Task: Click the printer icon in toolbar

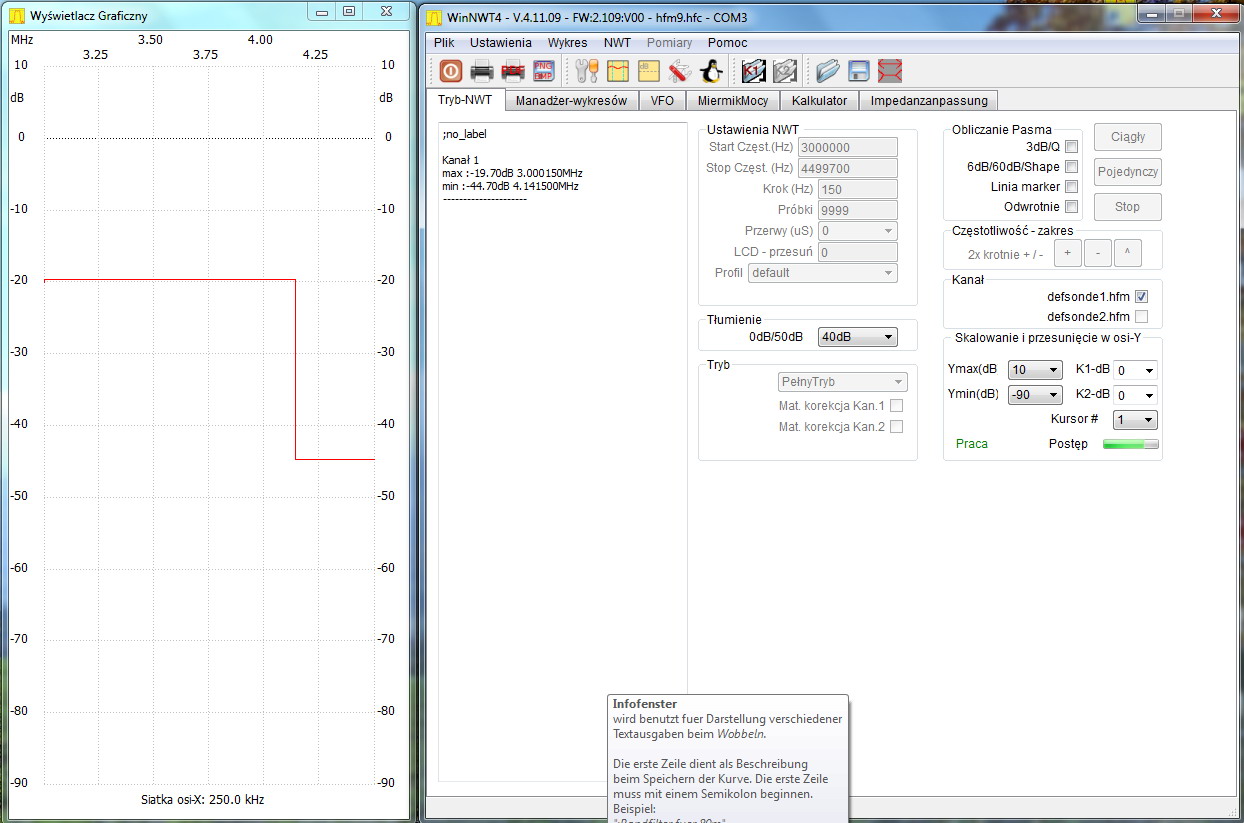Action: pos(482,71)
